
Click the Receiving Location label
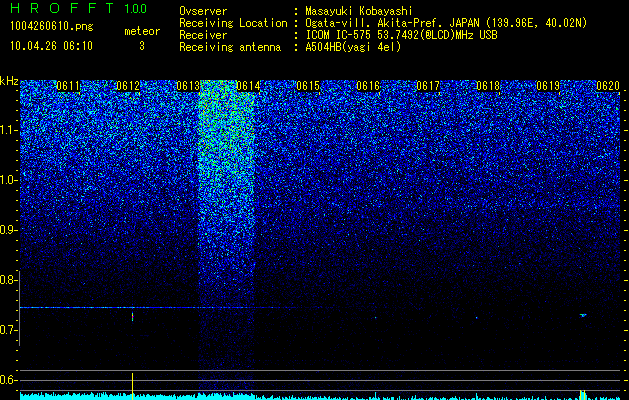coord(233,23)
